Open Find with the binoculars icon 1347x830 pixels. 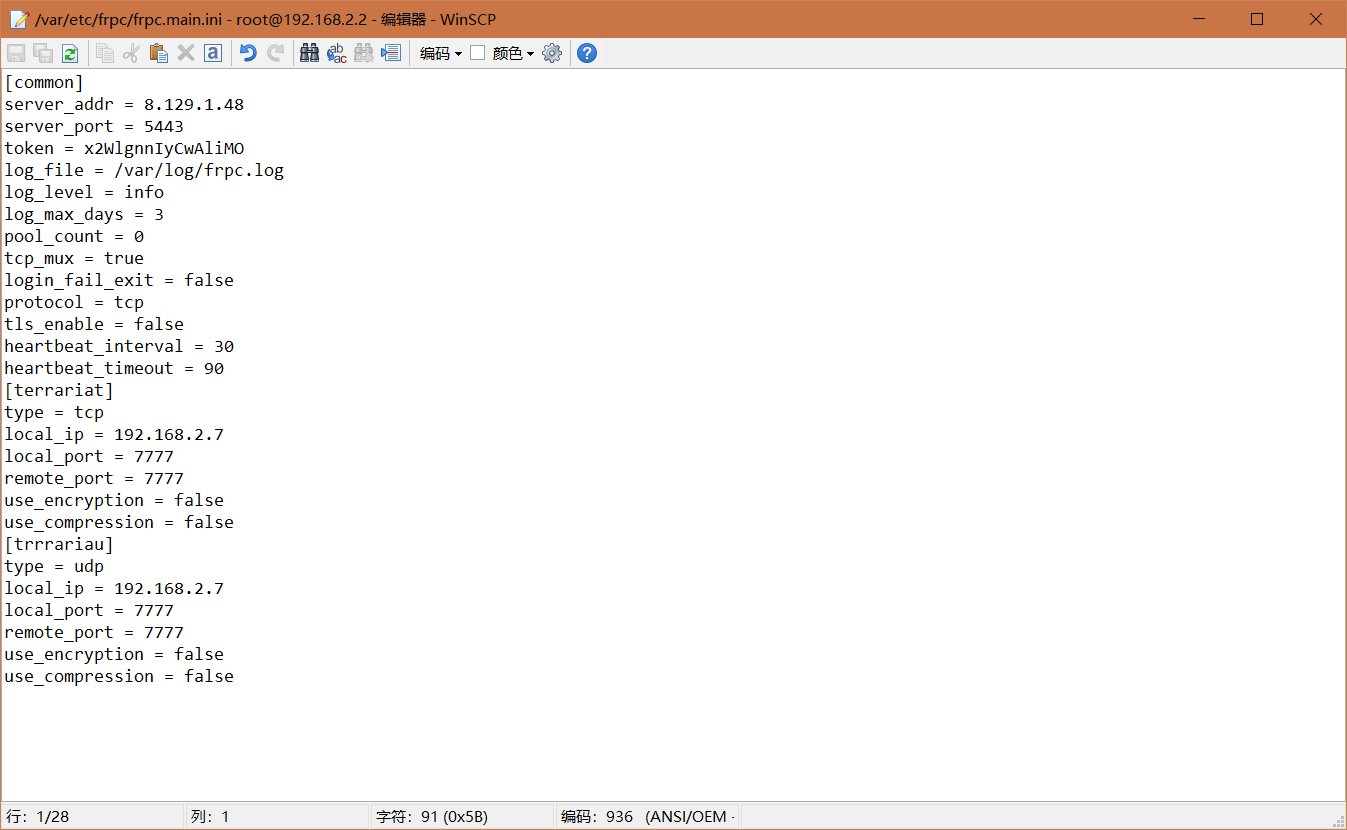[x=309, y=52]
